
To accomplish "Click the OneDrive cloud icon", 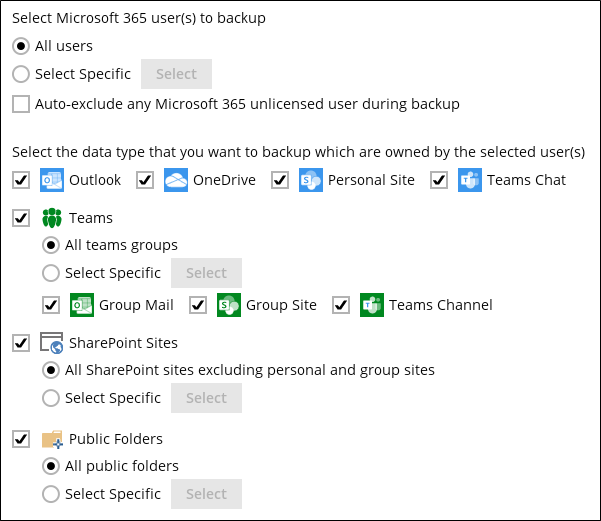I will click(176, 180).
